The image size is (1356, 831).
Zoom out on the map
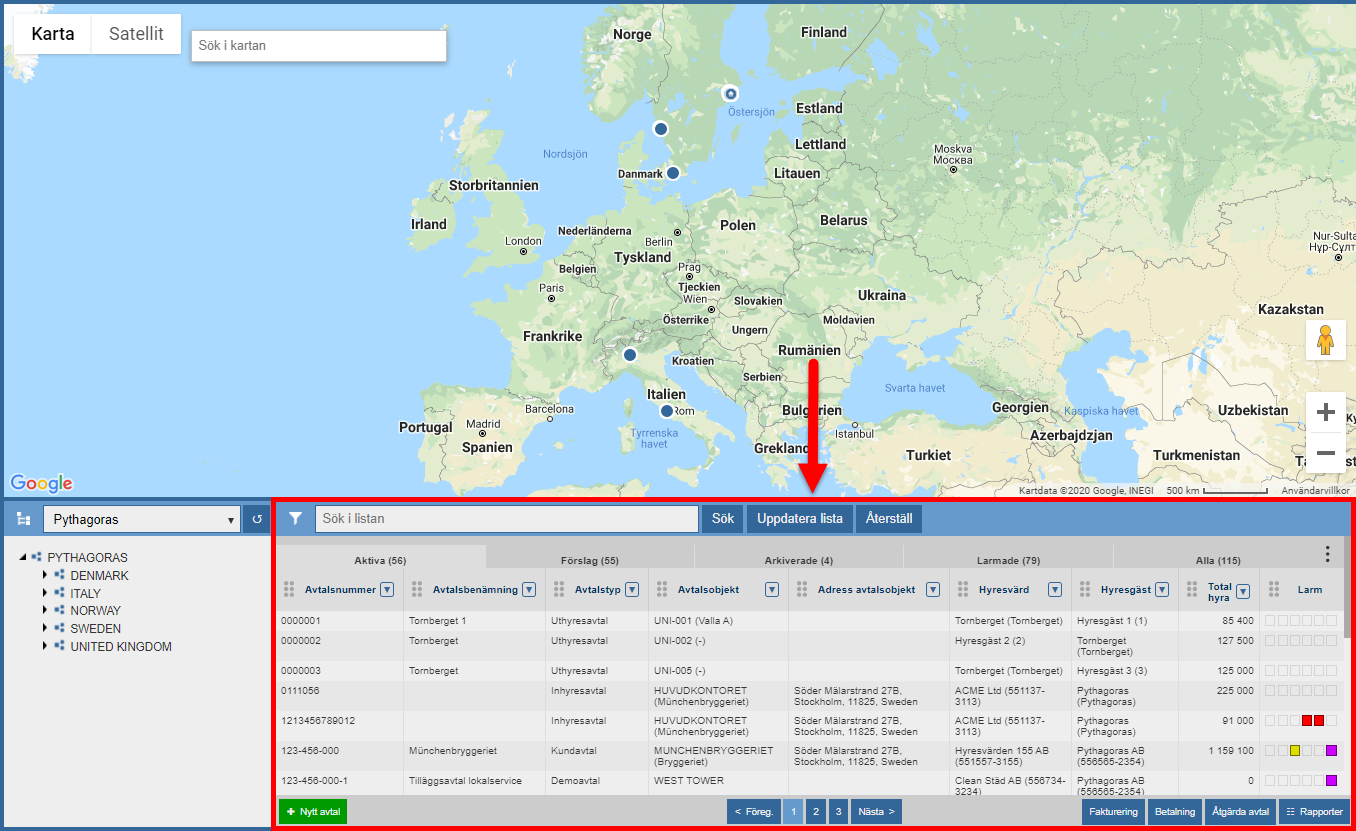(1325, 453)
